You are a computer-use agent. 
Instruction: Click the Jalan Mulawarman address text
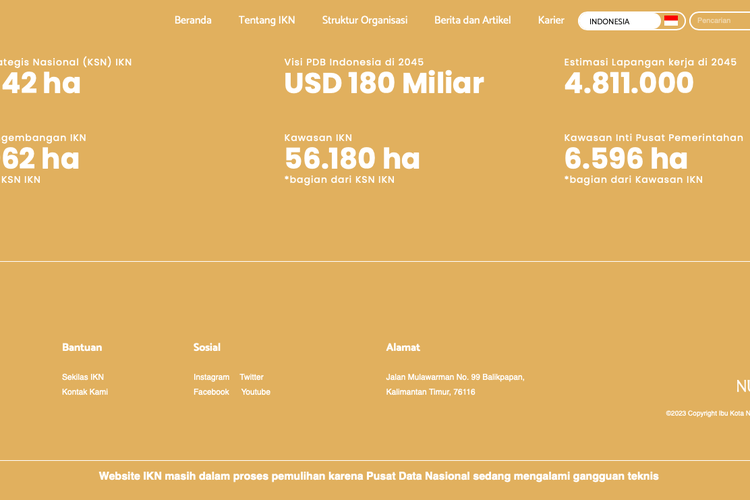coord(454,377)
